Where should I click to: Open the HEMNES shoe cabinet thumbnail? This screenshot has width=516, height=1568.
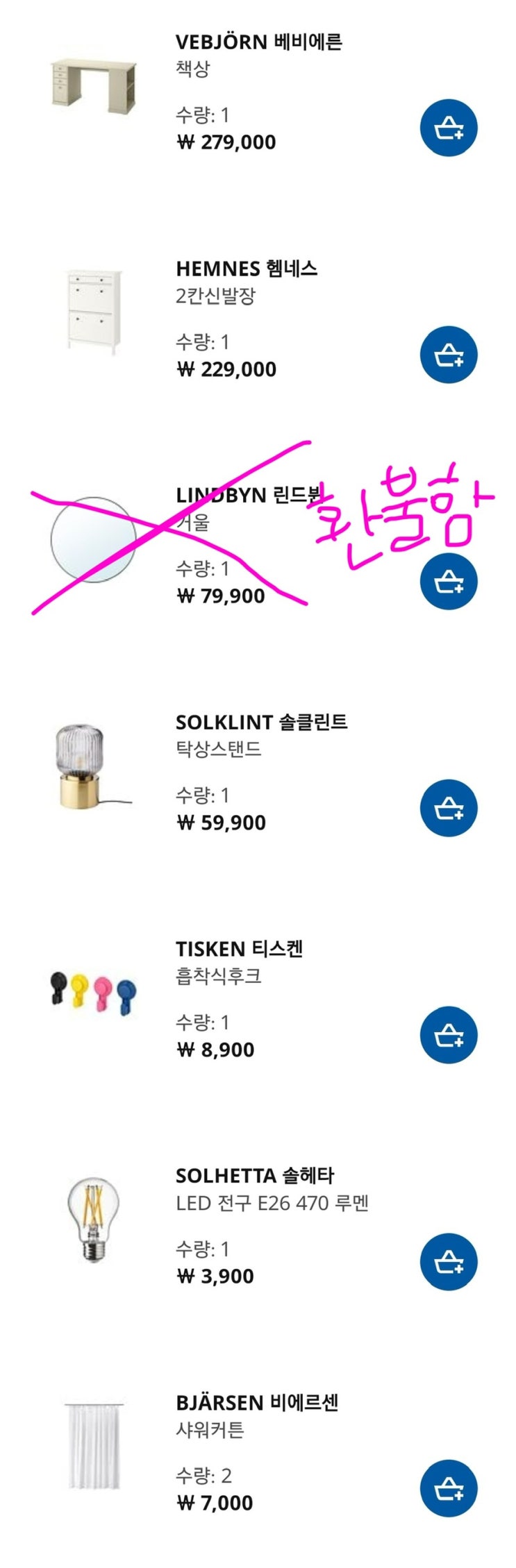[94, 311]
